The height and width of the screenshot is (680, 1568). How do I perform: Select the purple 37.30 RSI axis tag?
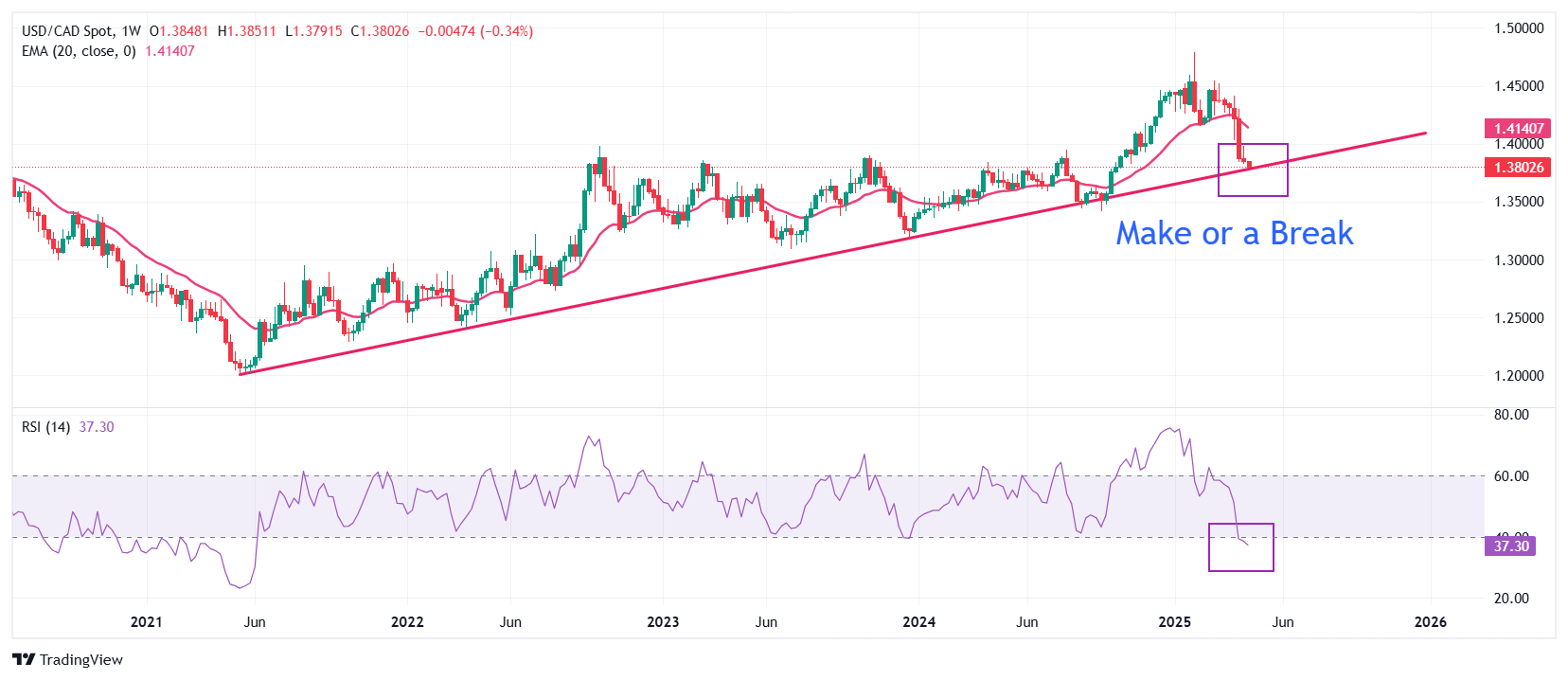pos(1511,546)
